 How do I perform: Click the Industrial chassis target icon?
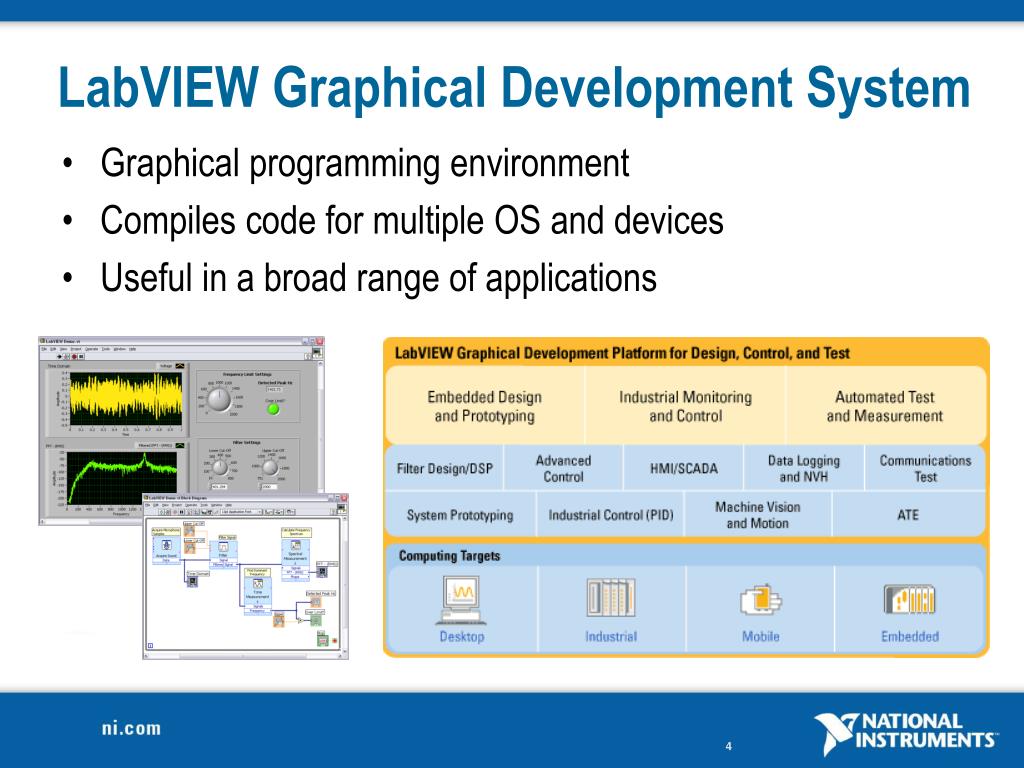click(611, 598)
